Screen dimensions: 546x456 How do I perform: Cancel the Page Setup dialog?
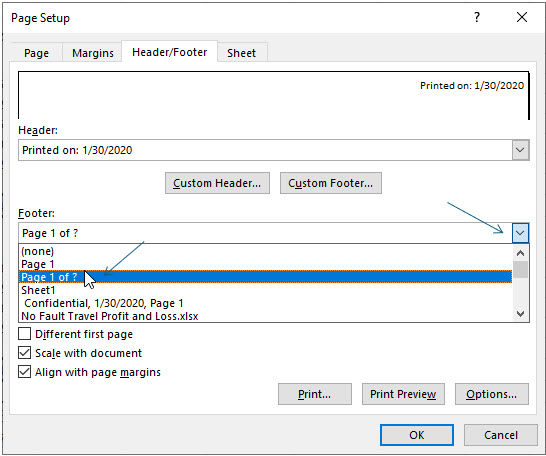click(x=501, y=435)
